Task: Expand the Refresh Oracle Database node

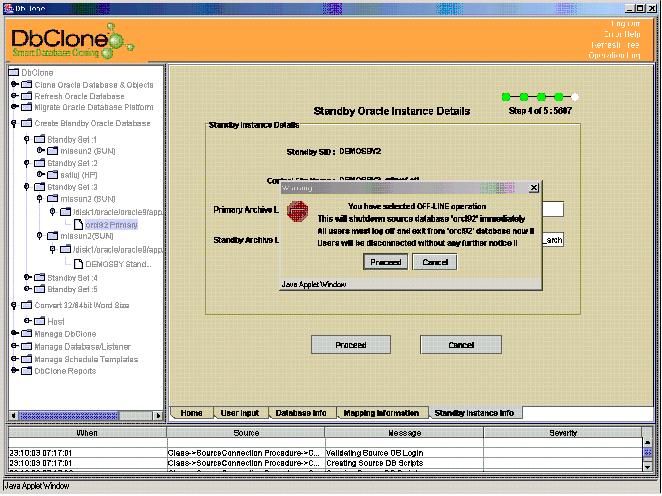Action: coord(14,96)
